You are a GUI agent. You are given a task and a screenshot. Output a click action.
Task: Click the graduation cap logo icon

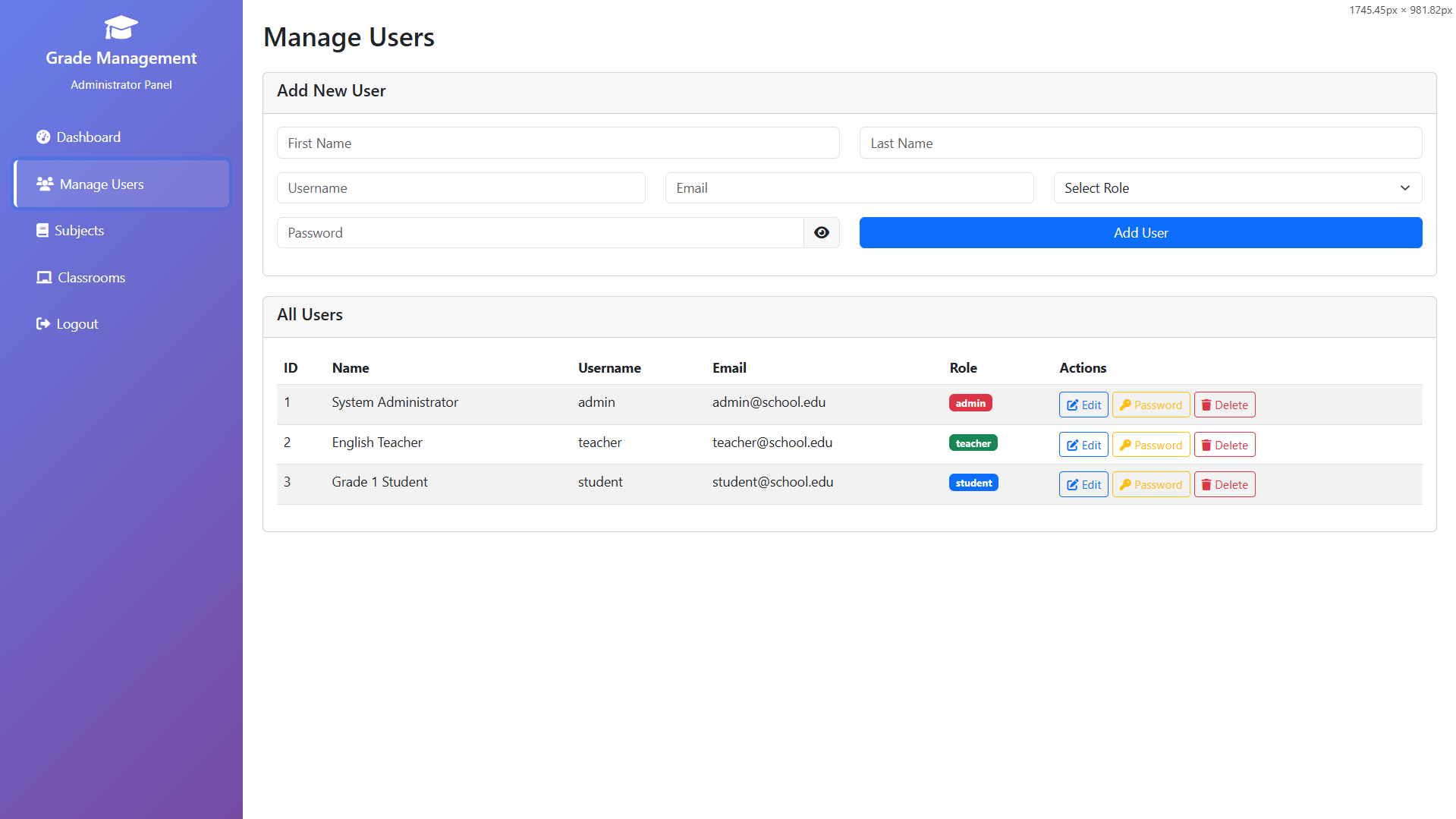tap(121, 28)
